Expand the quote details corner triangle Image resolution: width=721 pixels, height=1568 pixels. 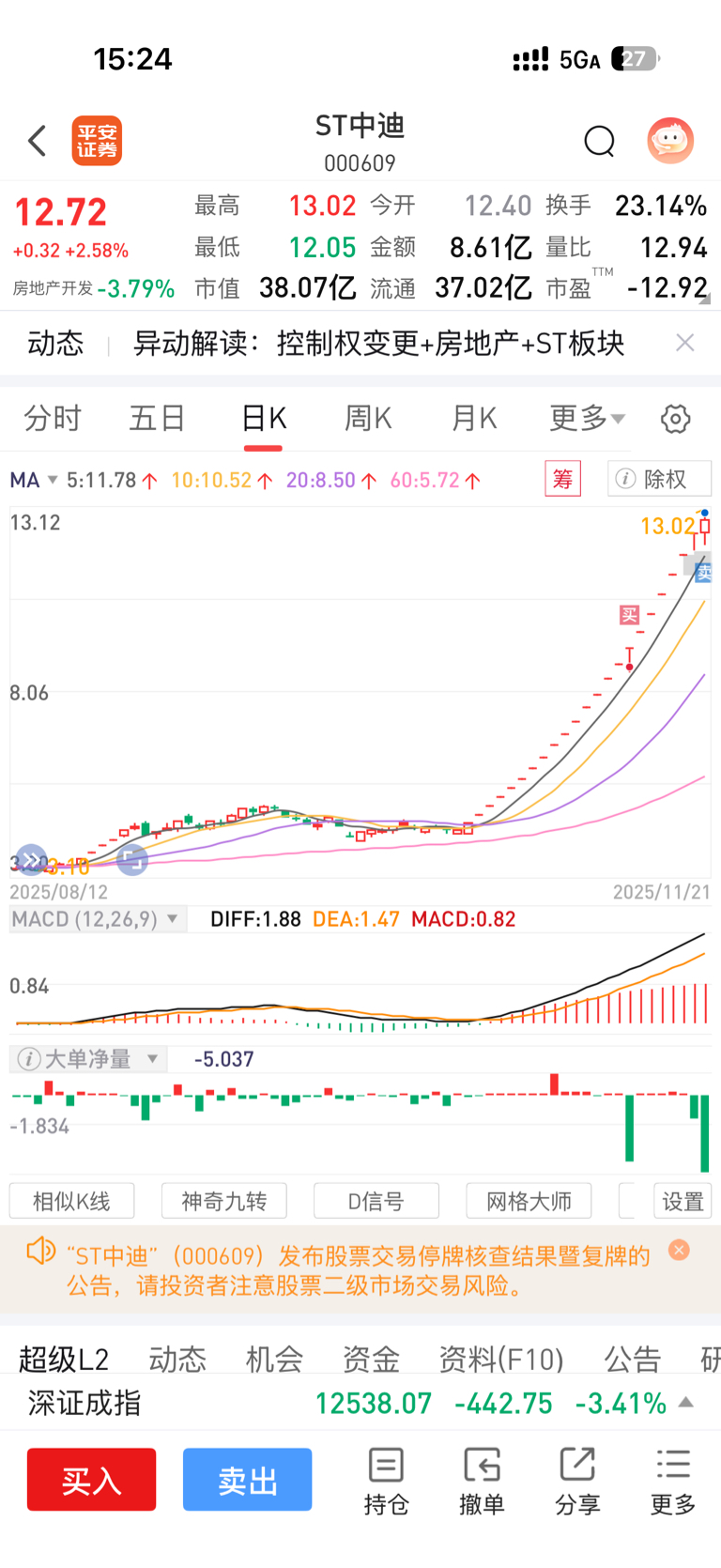704,300
